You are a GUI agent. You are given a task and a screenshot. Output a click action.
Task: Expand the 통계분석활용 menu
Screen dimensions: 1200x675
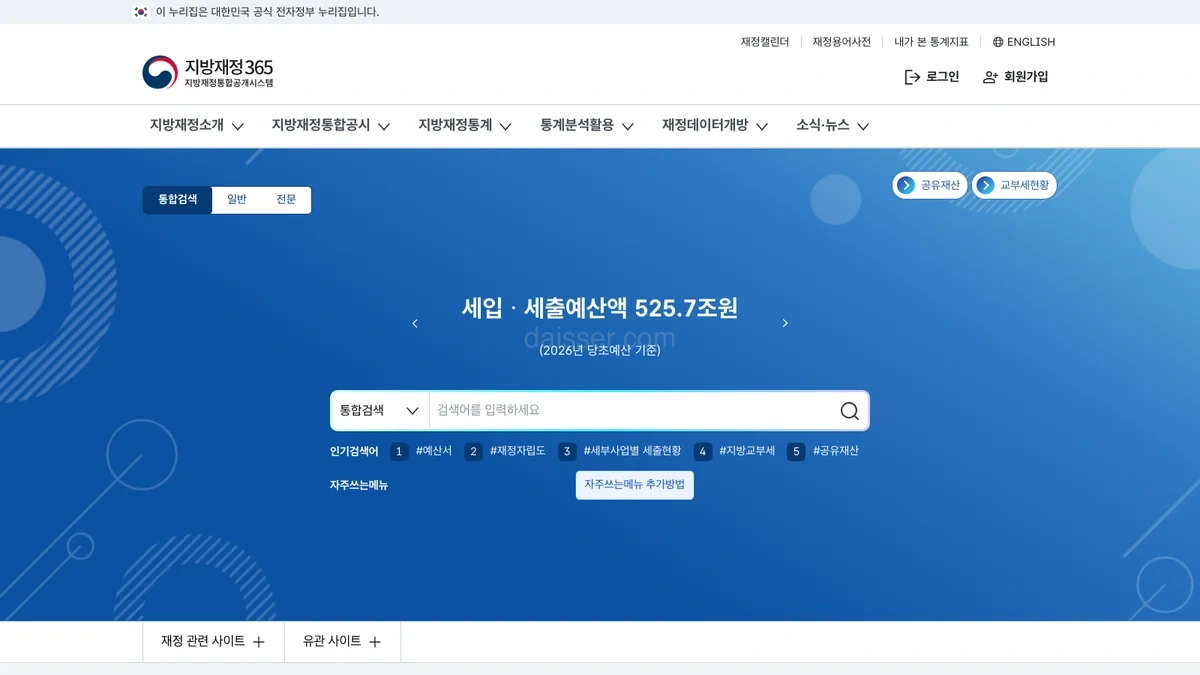tap(587, 126)
